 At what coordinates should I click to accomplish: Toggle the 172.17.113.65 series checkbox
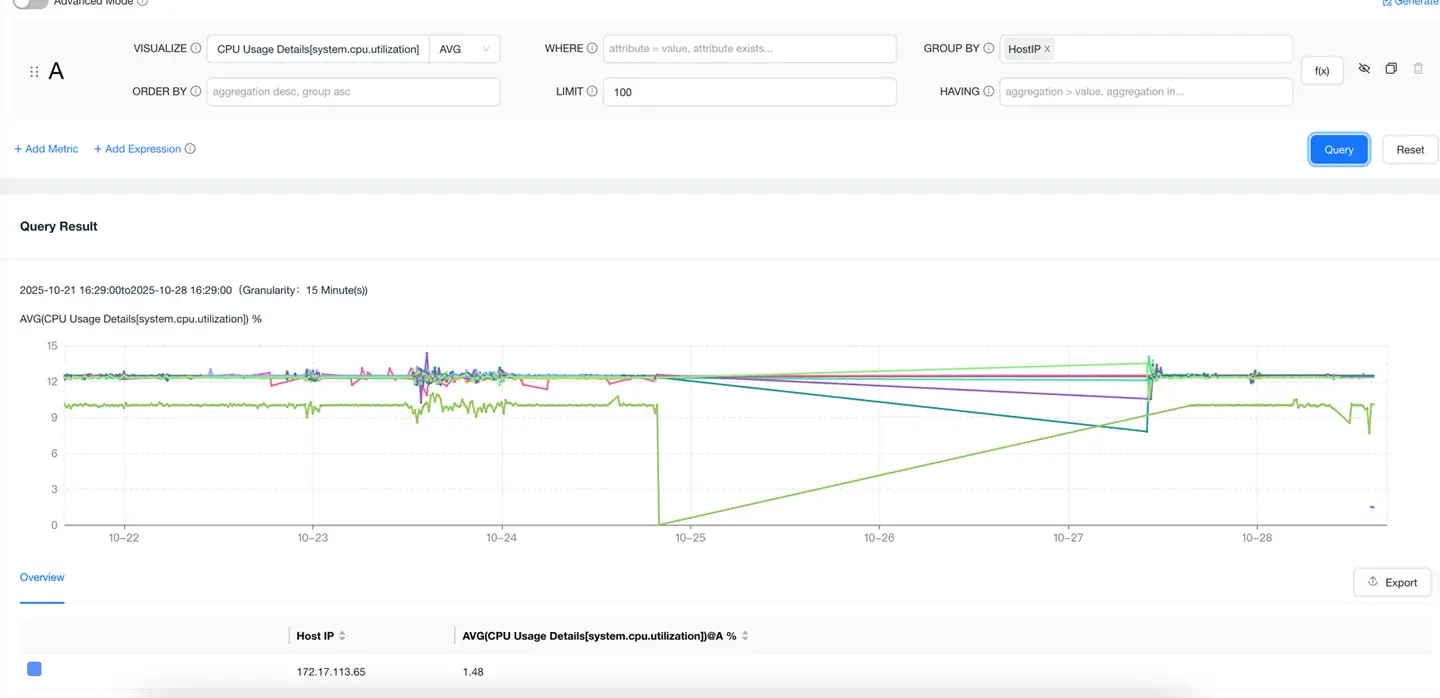tap(34, 669)
